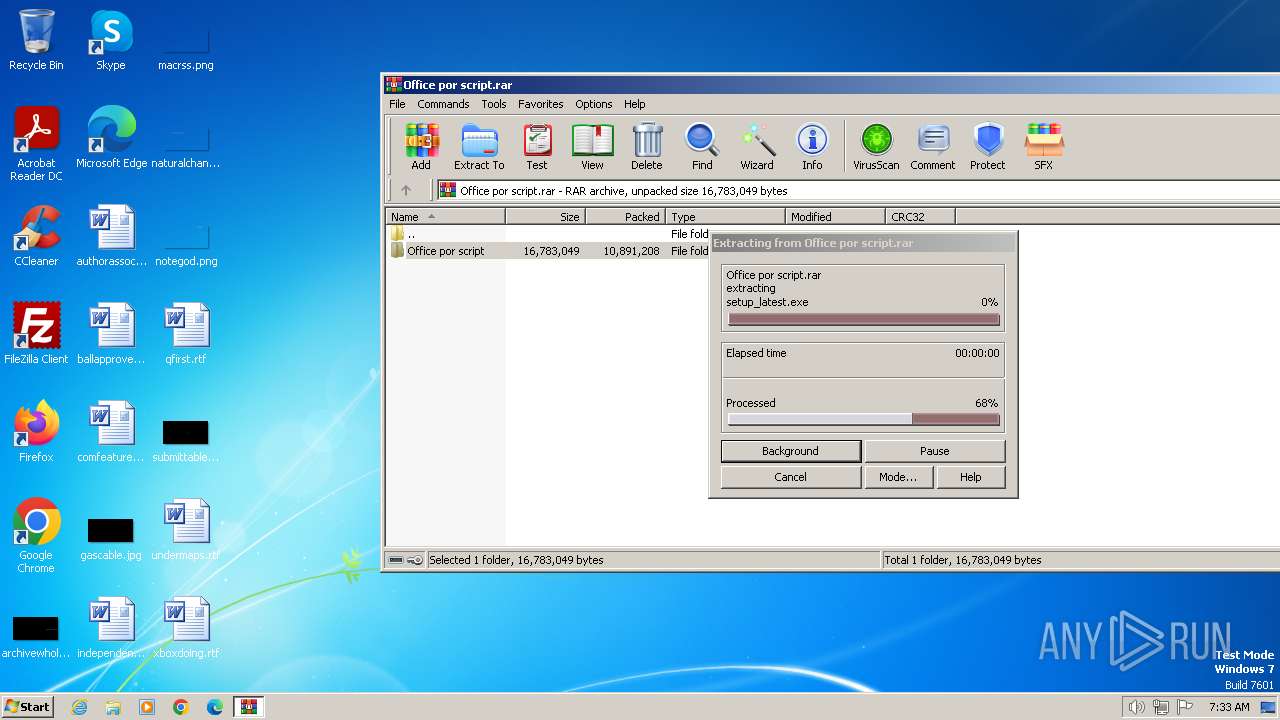Click the drive icon in status bar
1280x720 pixels.
click(396, 560)
